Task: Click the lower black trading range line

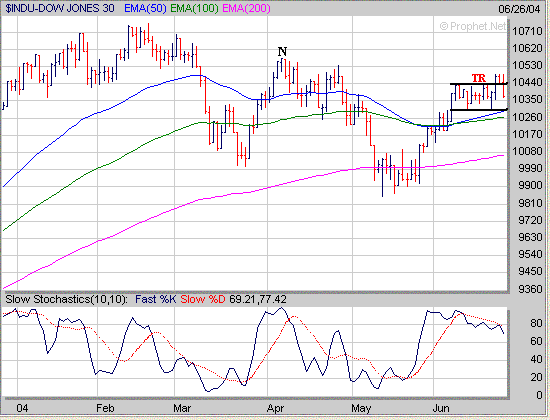Action: [479, 110]
